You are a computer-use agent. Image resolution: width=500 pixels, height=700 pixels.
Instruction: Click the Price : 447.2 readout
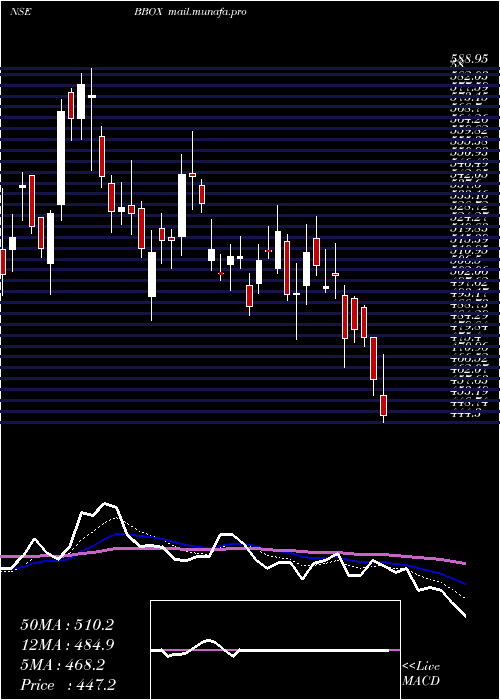click(x=67, y=685)
